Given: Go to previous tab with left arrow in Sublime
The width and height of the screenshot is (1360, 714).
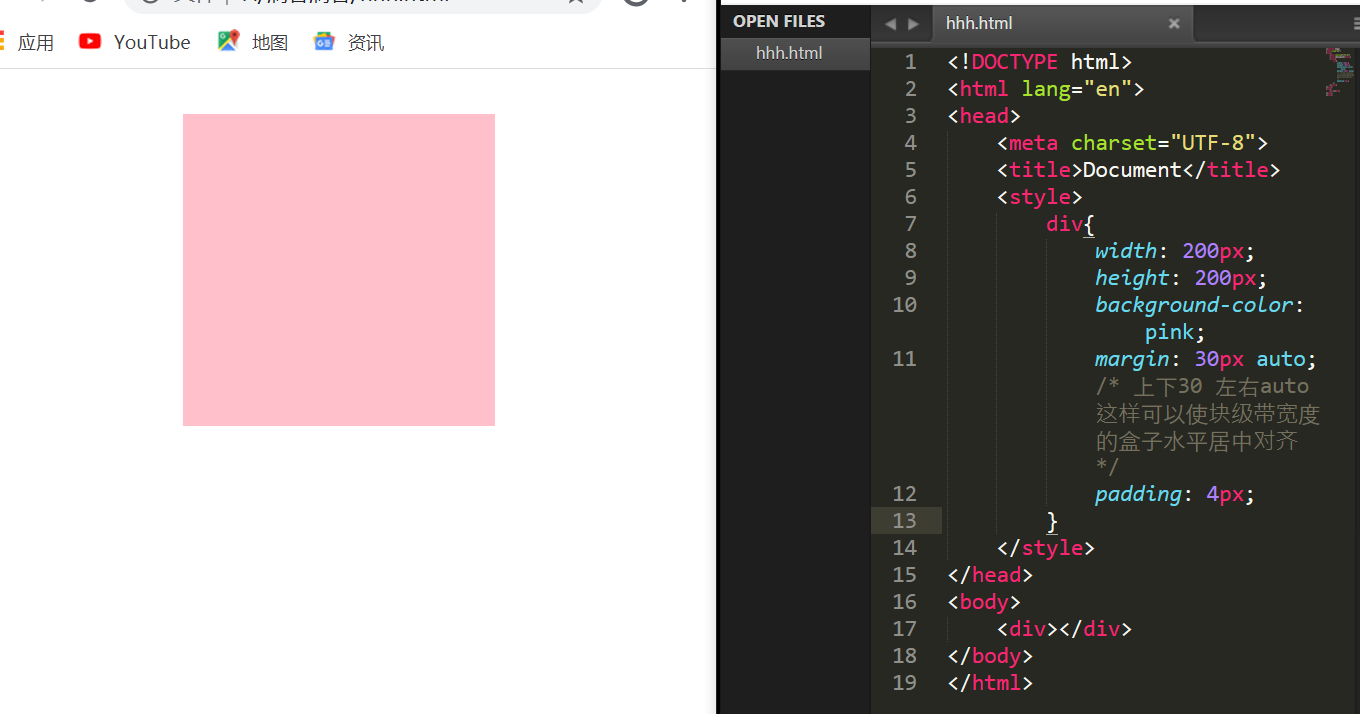Looking at the screenshot, I should [890, 24].
